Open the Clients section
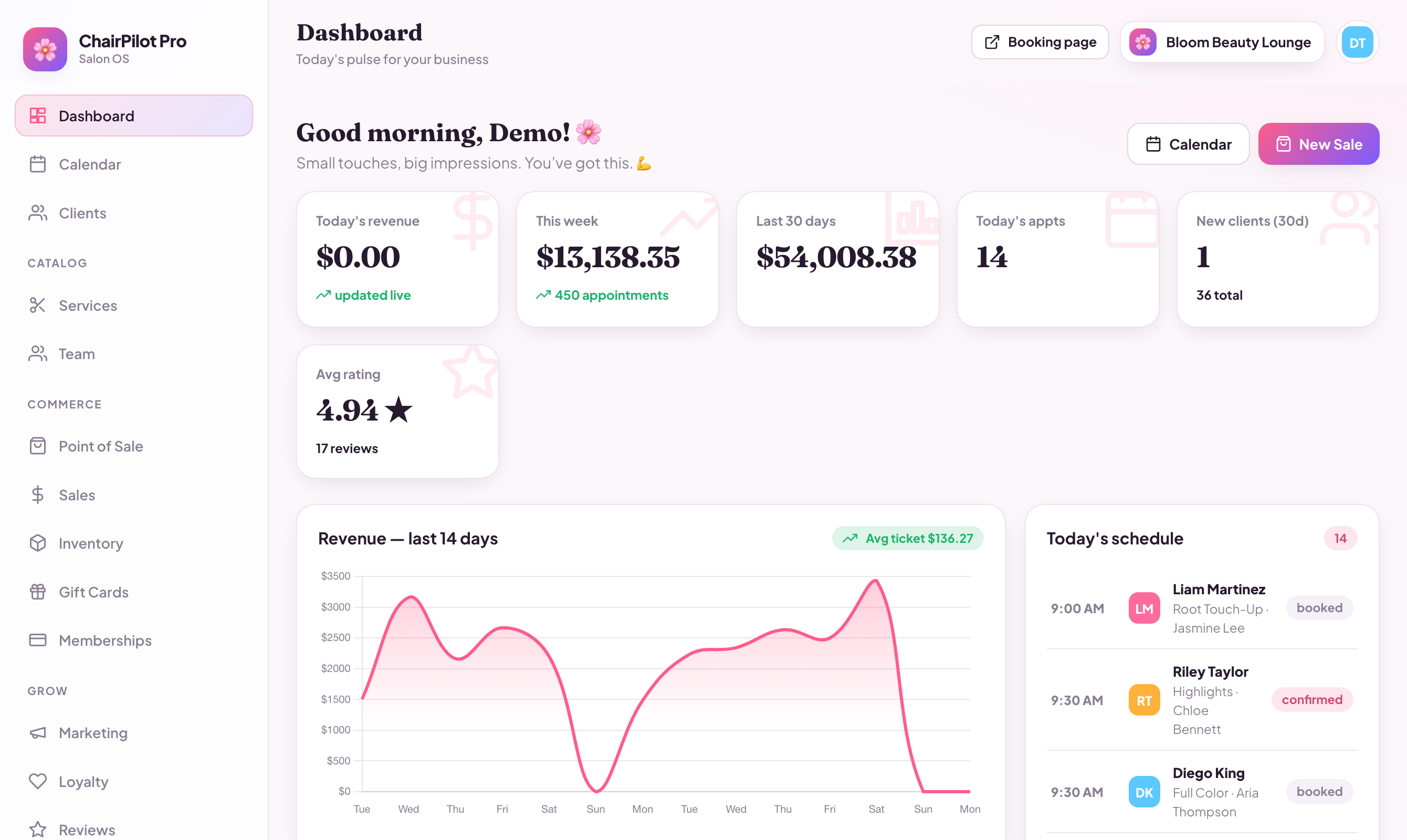The image size is (1407, 840). coord(133,213)
